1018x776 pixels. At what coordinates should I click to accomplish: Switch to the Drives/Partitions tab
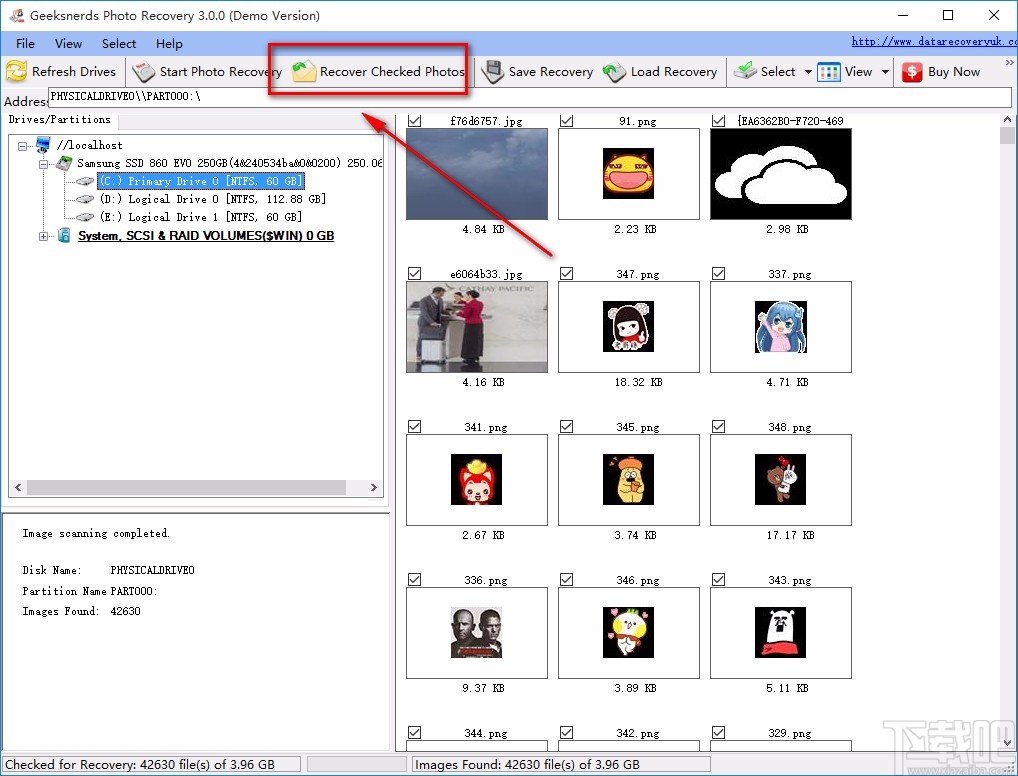click(x=60, y=119)
